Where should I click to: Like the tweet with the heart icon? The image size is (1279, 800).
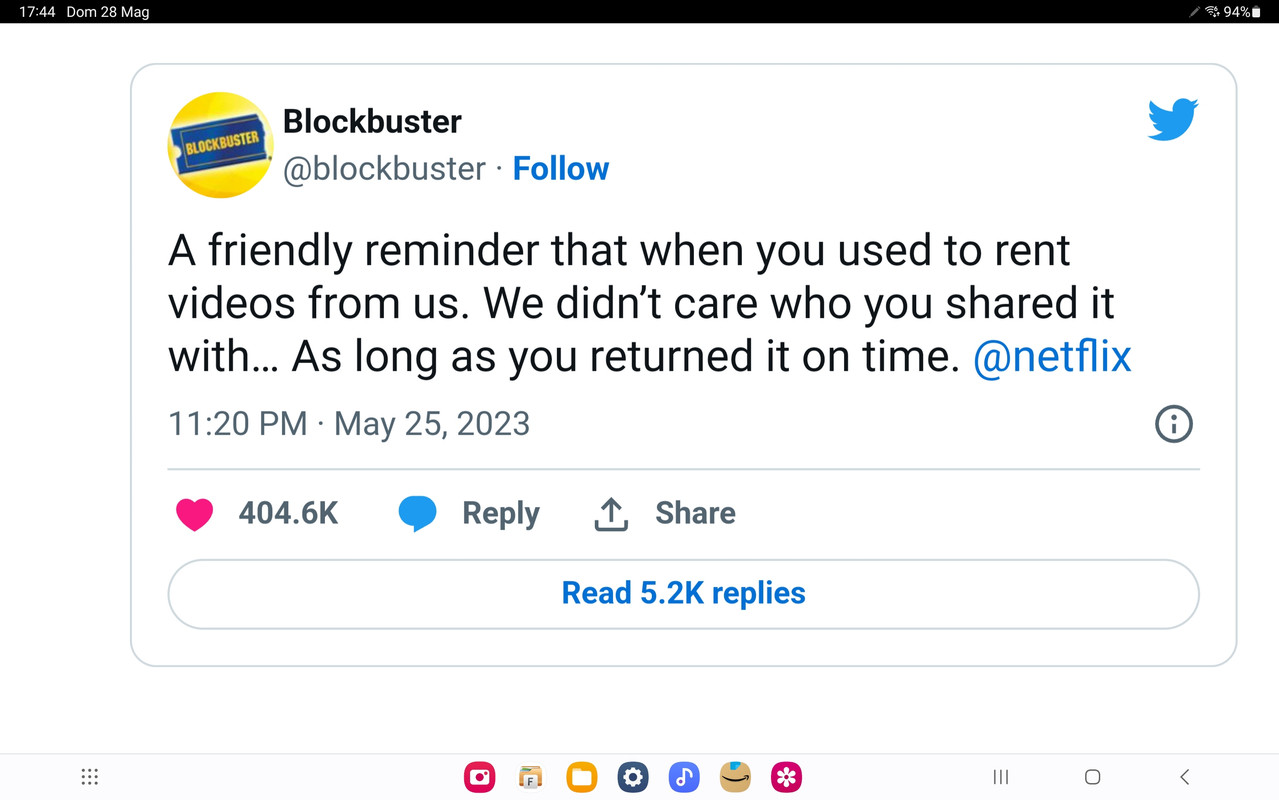click(194, 514)
